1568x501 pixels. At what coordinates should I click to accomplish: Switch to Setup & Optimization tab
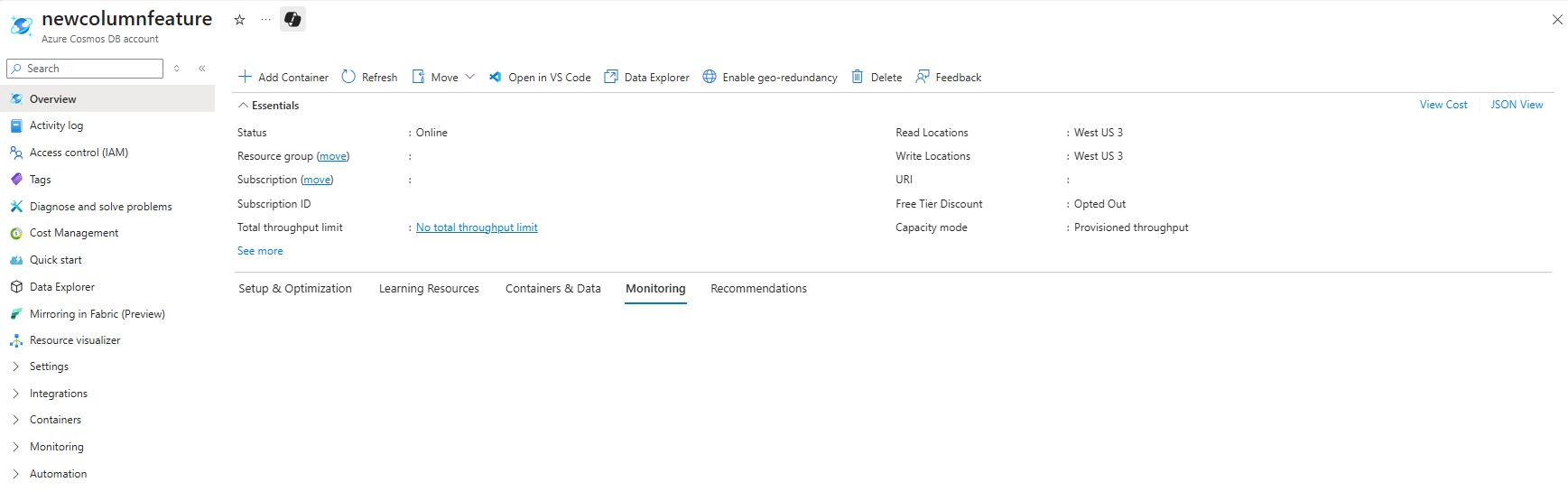click(295, 289)
